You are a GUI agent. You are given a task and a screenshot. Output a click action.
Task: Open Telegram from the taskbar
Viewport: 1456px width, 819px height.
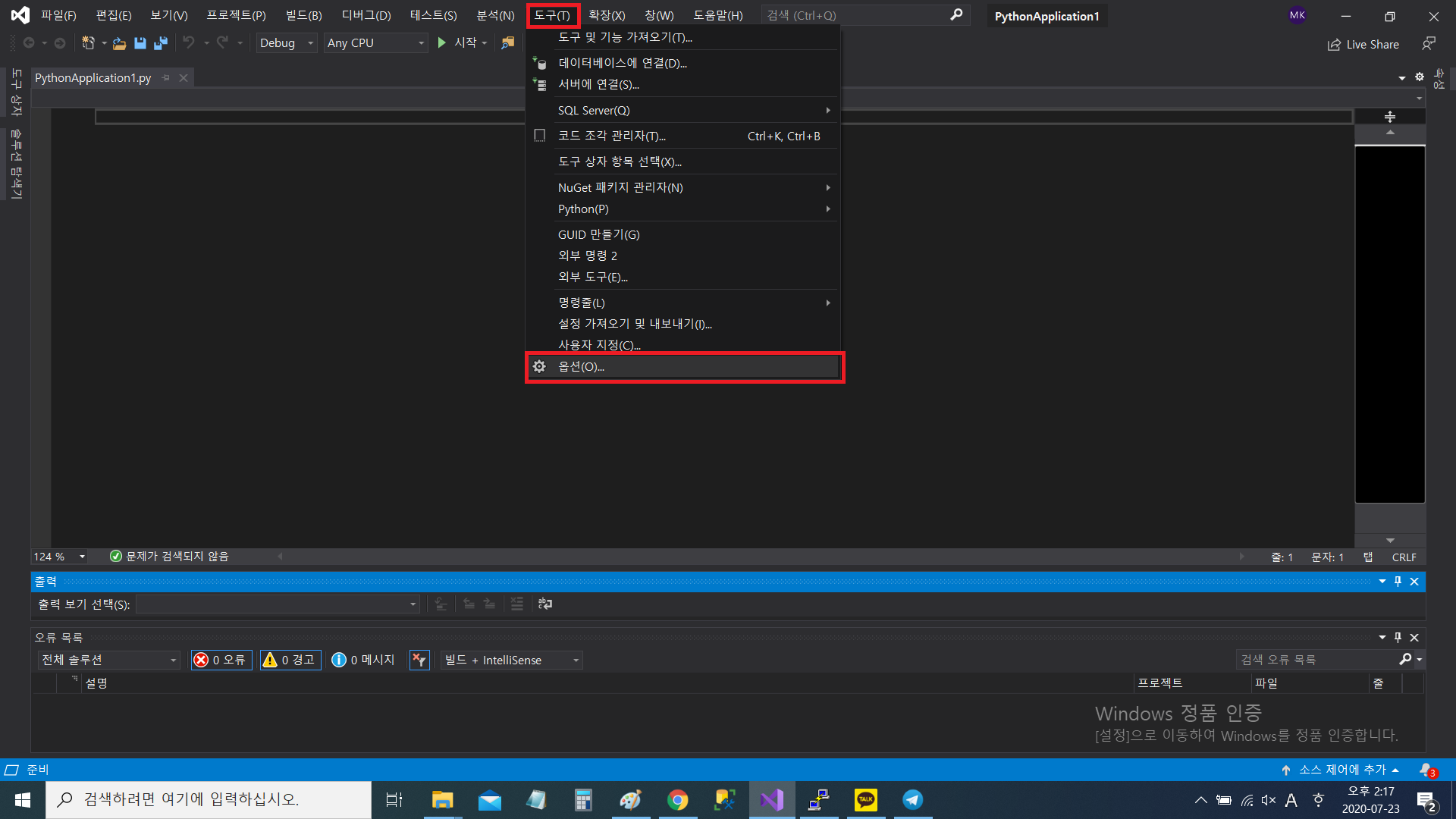[x=912, y=800]
